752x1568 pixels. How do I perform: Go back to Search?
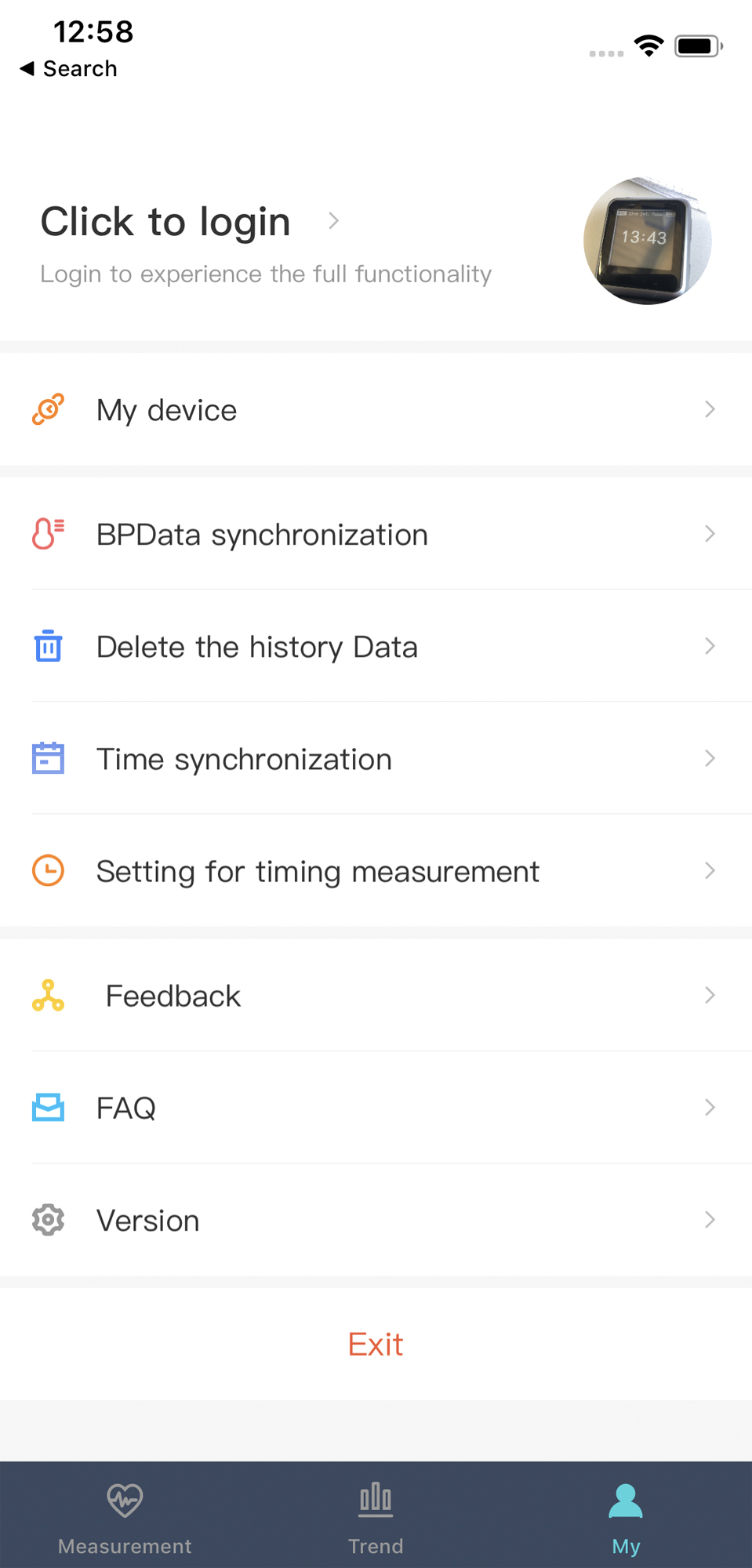68,69
